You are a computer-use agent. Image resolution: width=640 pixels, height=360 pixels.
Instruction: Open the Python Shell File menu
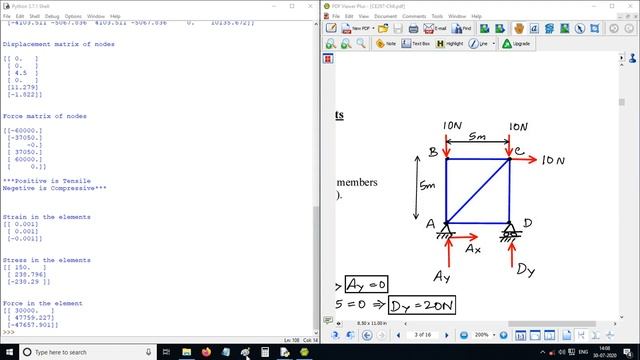[7, 16]
